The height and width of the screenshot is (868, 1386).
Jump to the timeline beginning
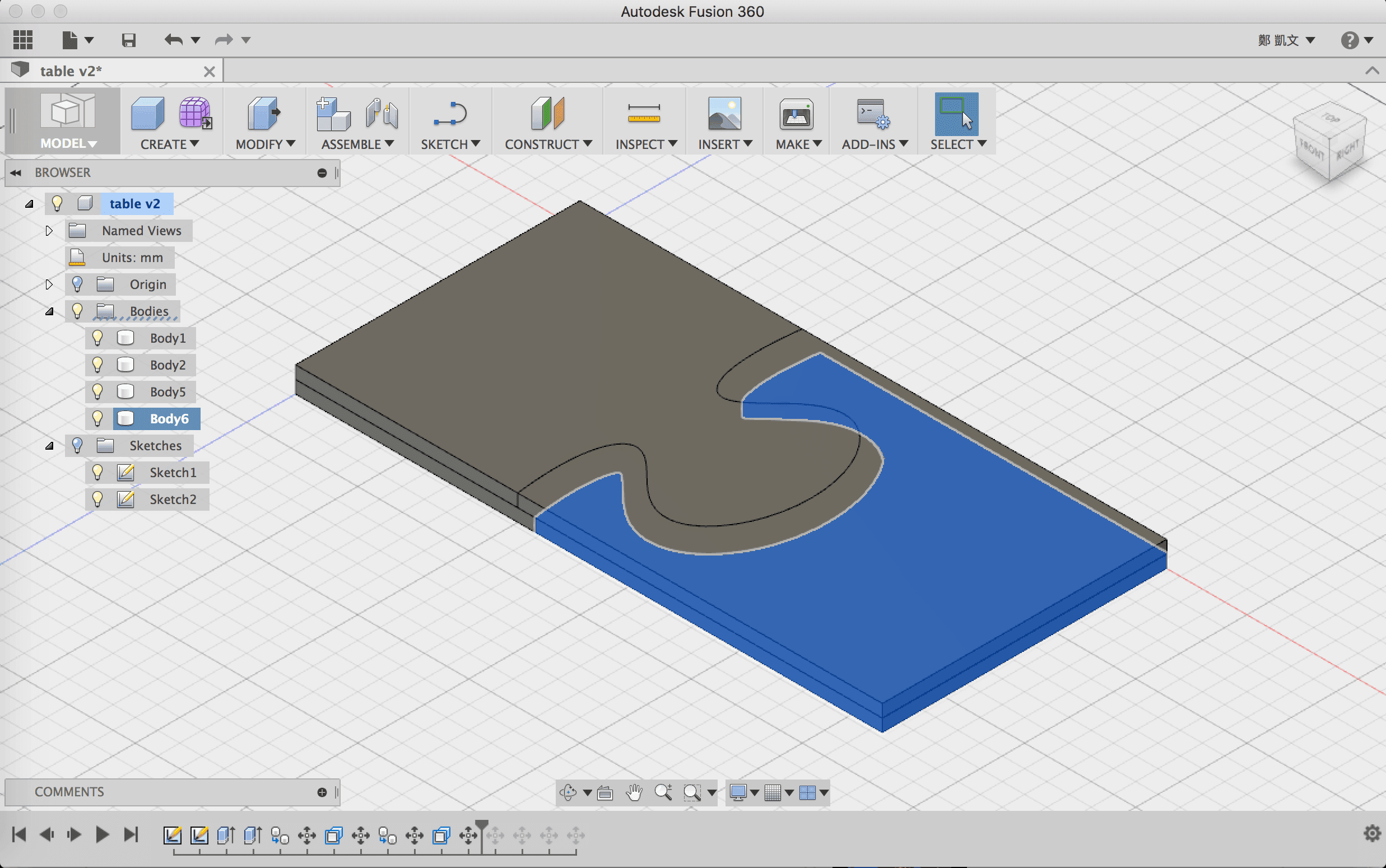(19, 834)
